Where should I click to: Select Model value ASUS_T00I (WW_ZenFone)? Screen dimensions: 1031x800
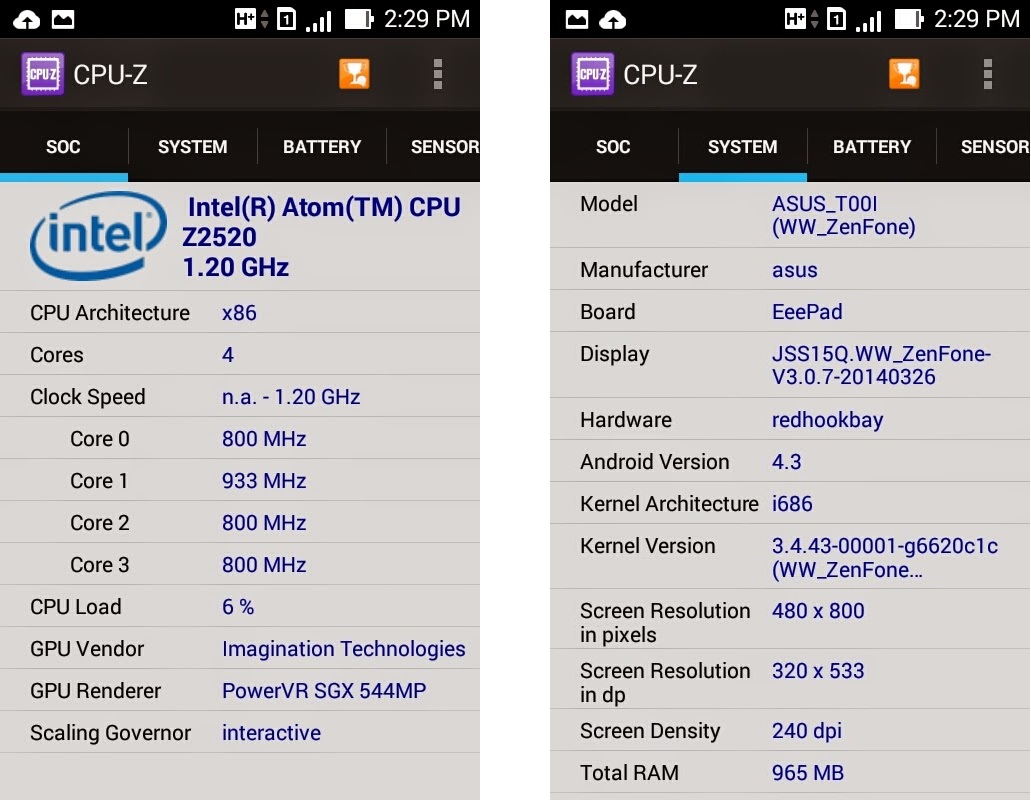844,216
